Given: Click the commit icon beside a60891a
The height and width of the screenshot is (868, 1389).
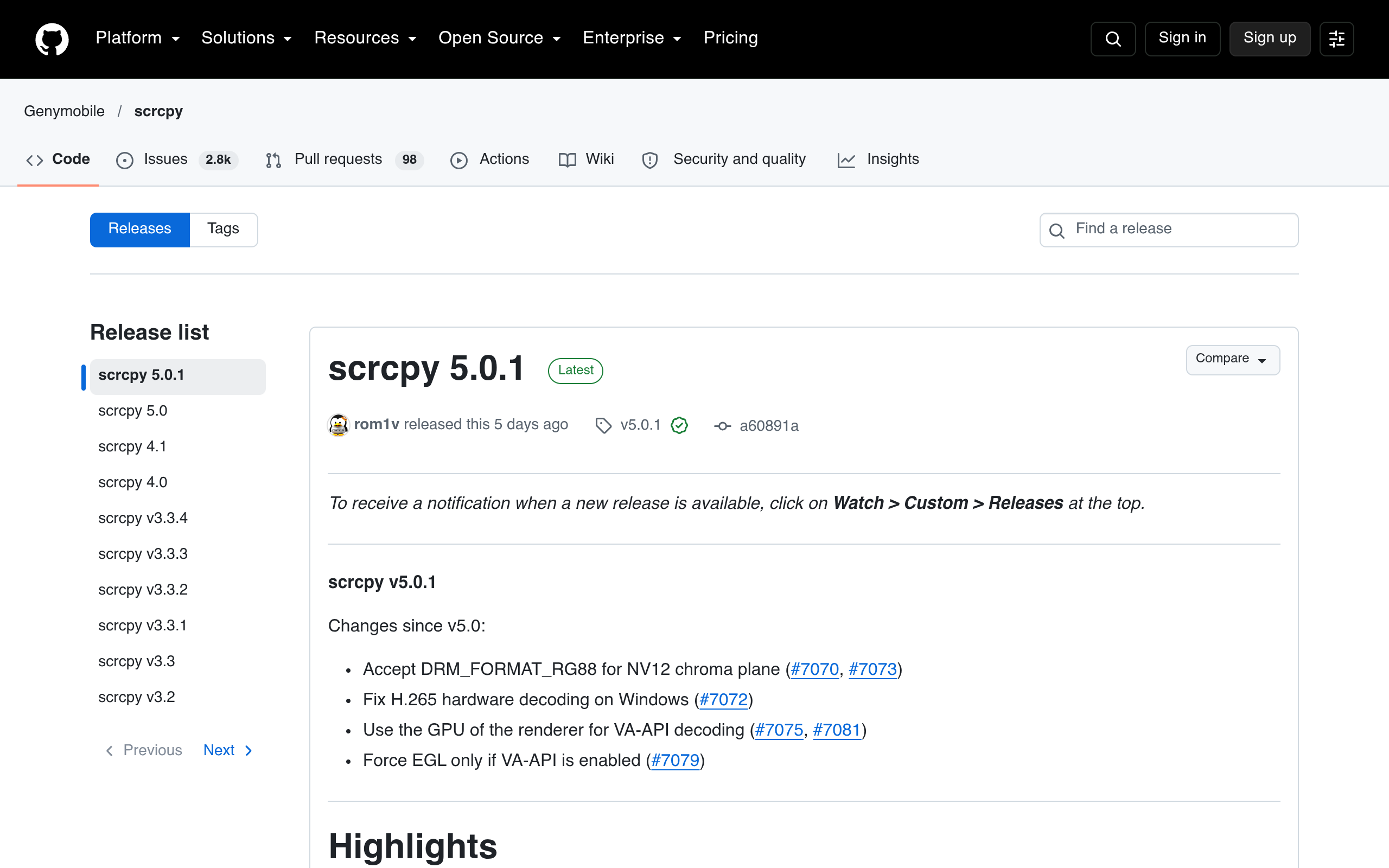Looking at the screenshot, I should pos(722,426).
